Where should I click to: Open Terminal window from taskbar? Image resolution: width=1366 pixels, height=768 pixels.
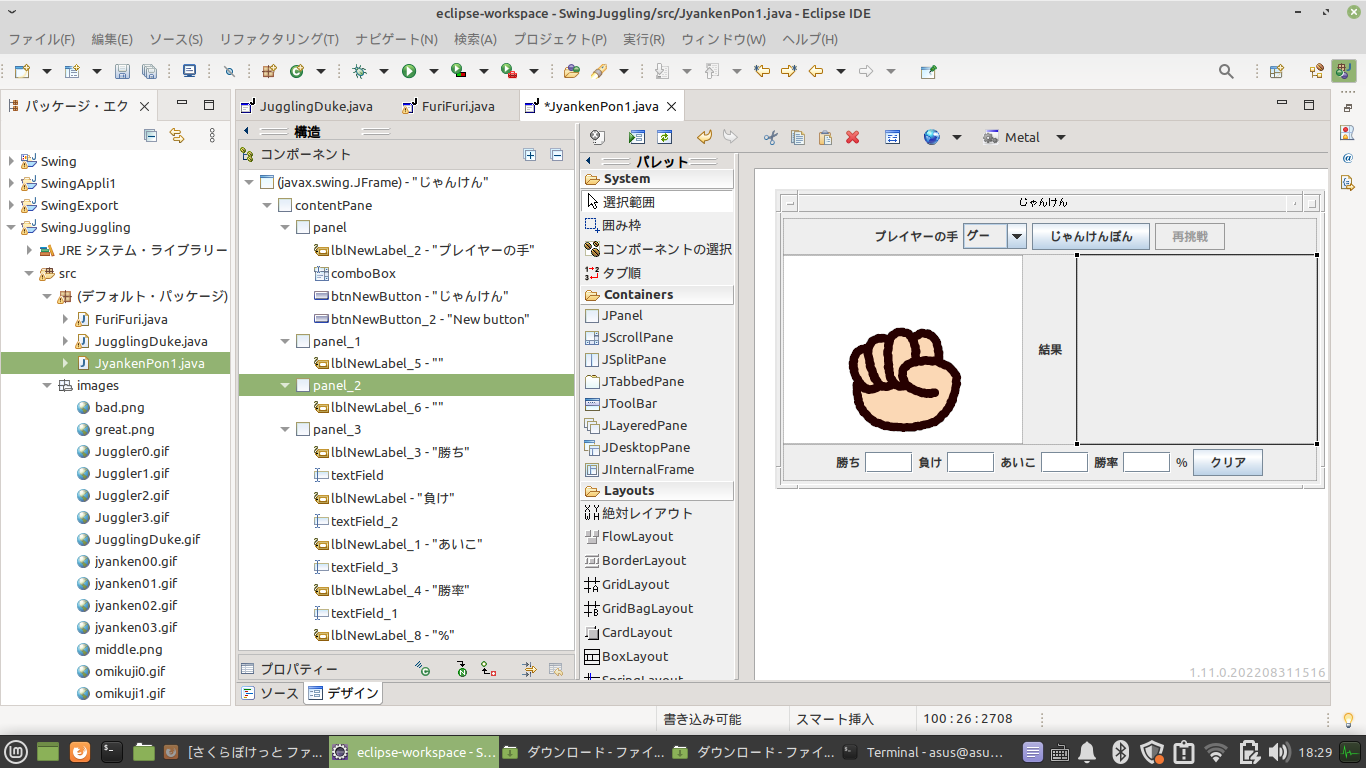click(923, 752)
